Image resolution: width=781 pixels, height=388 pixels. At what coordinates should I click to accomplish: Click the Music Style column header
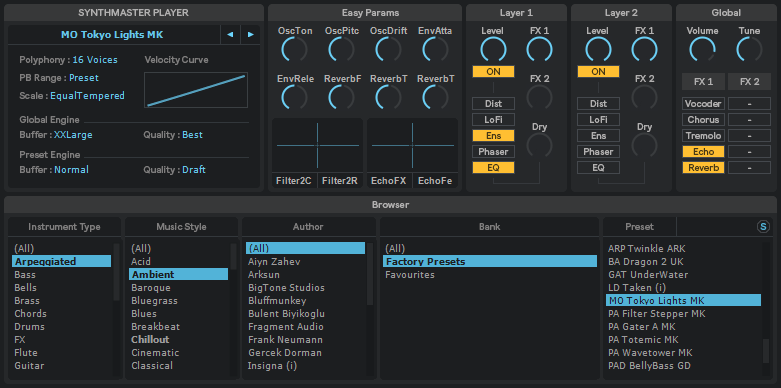click(x=181, y=227)
